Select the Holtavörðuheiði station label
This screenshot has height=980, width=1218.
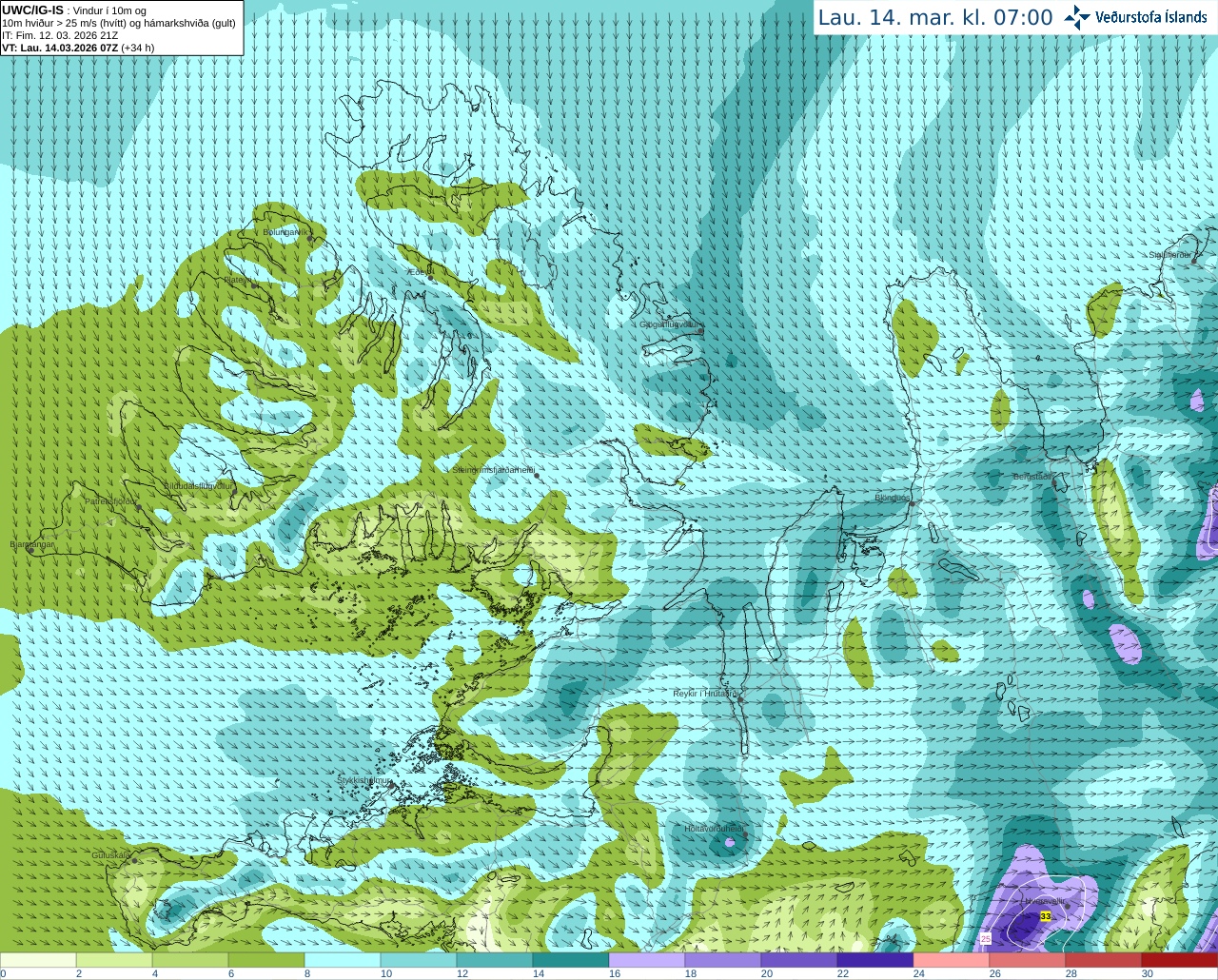713,829
